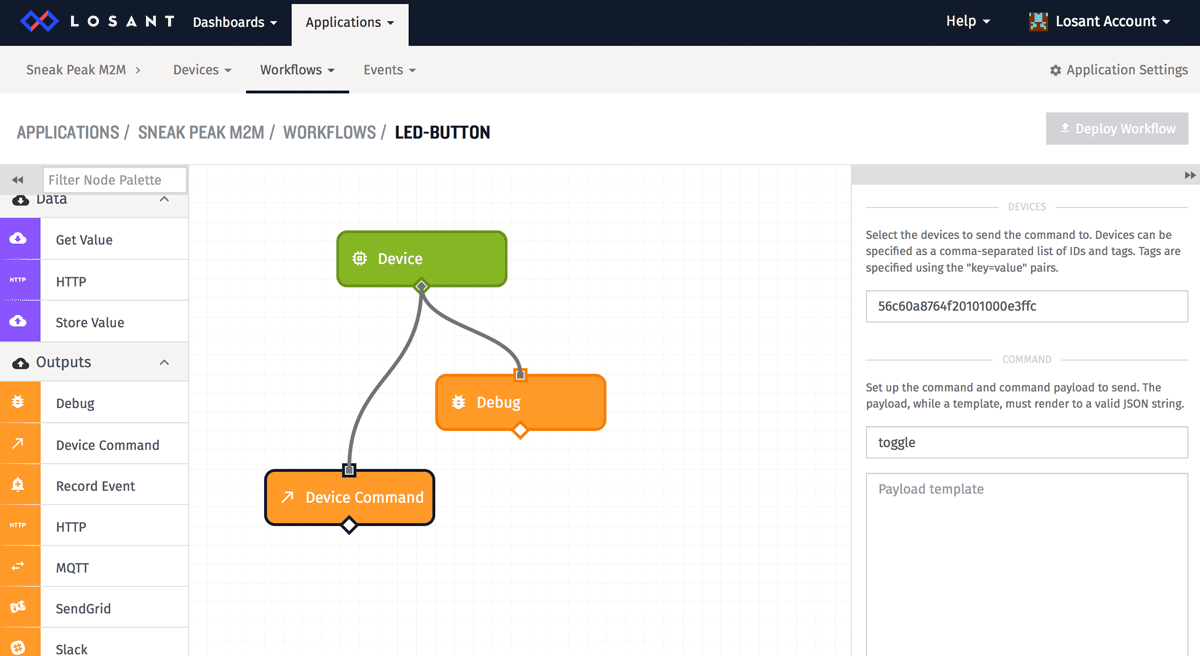Open the Devices submenu dropdown
Screen dimensions: 1200x656
[x=202, y=70]
